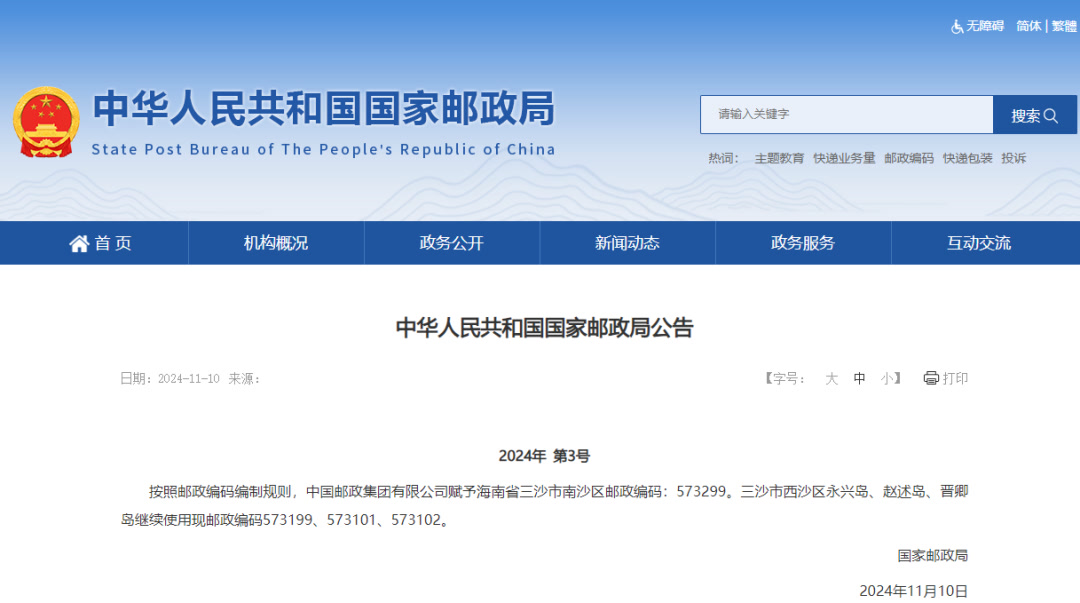Viewport: 1080px width, 603px height.
Task: Click the 主题教育 hot keyword link
Action: (x=779, y=158)
